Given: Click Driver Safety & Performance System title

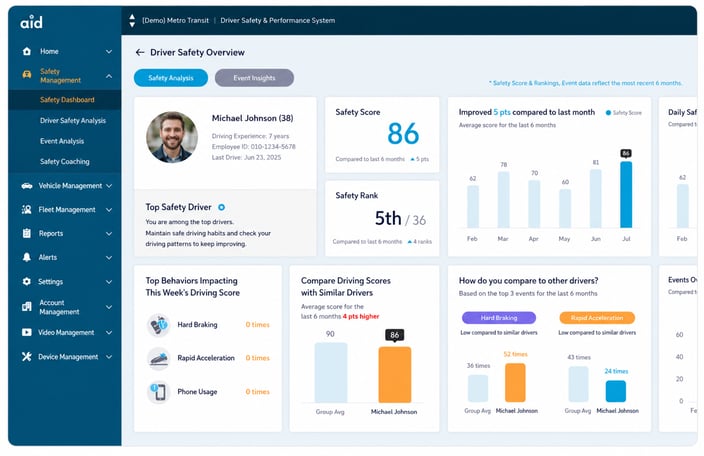Looking at the screenshot, I should pos(277,21).
